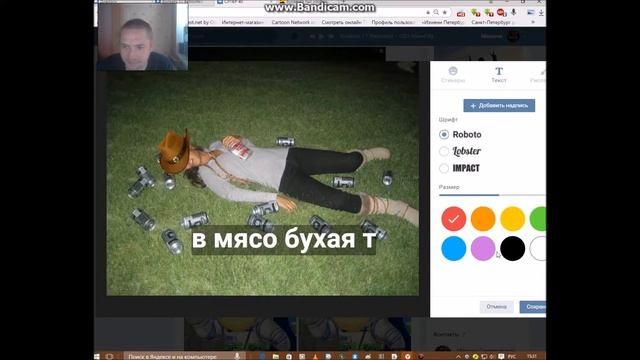Open the browser downloads arrow icon
This screenshot has height=360, width=640.
(x=541, y=13)
